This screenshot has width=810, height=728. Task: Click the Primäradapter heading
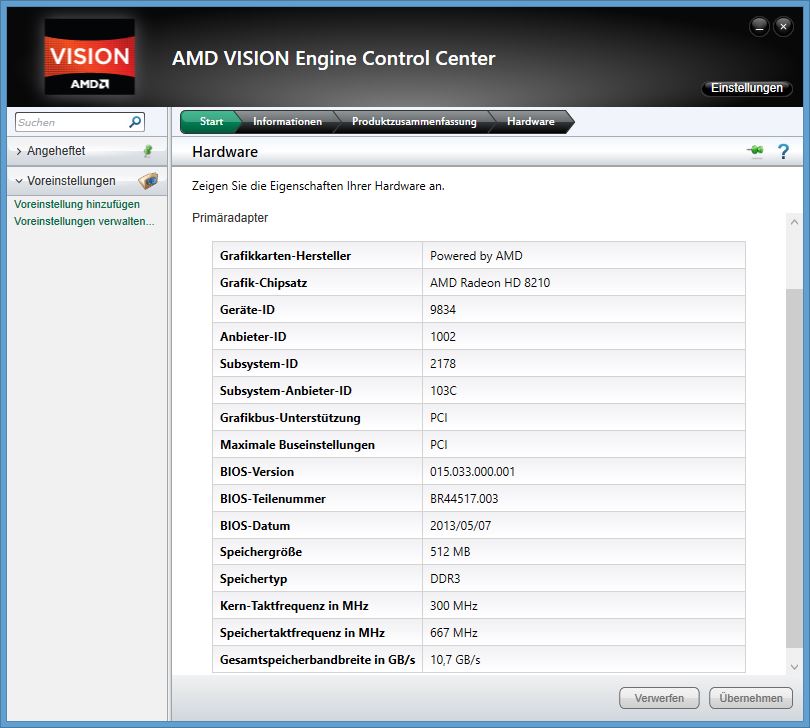230,218
